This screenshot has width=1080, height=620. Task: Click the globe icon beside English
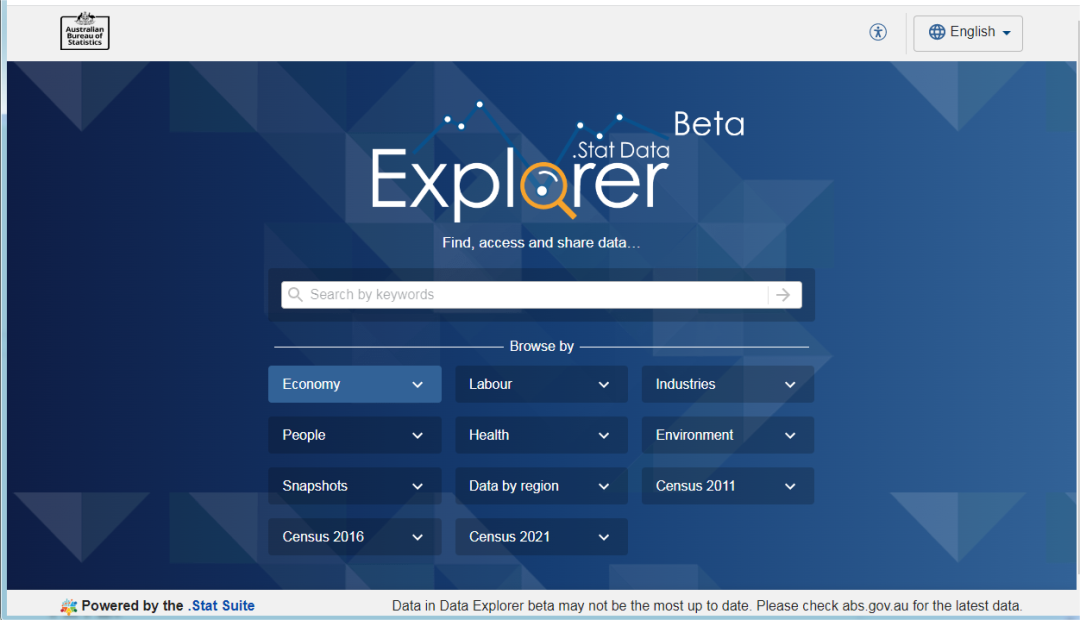937,32
